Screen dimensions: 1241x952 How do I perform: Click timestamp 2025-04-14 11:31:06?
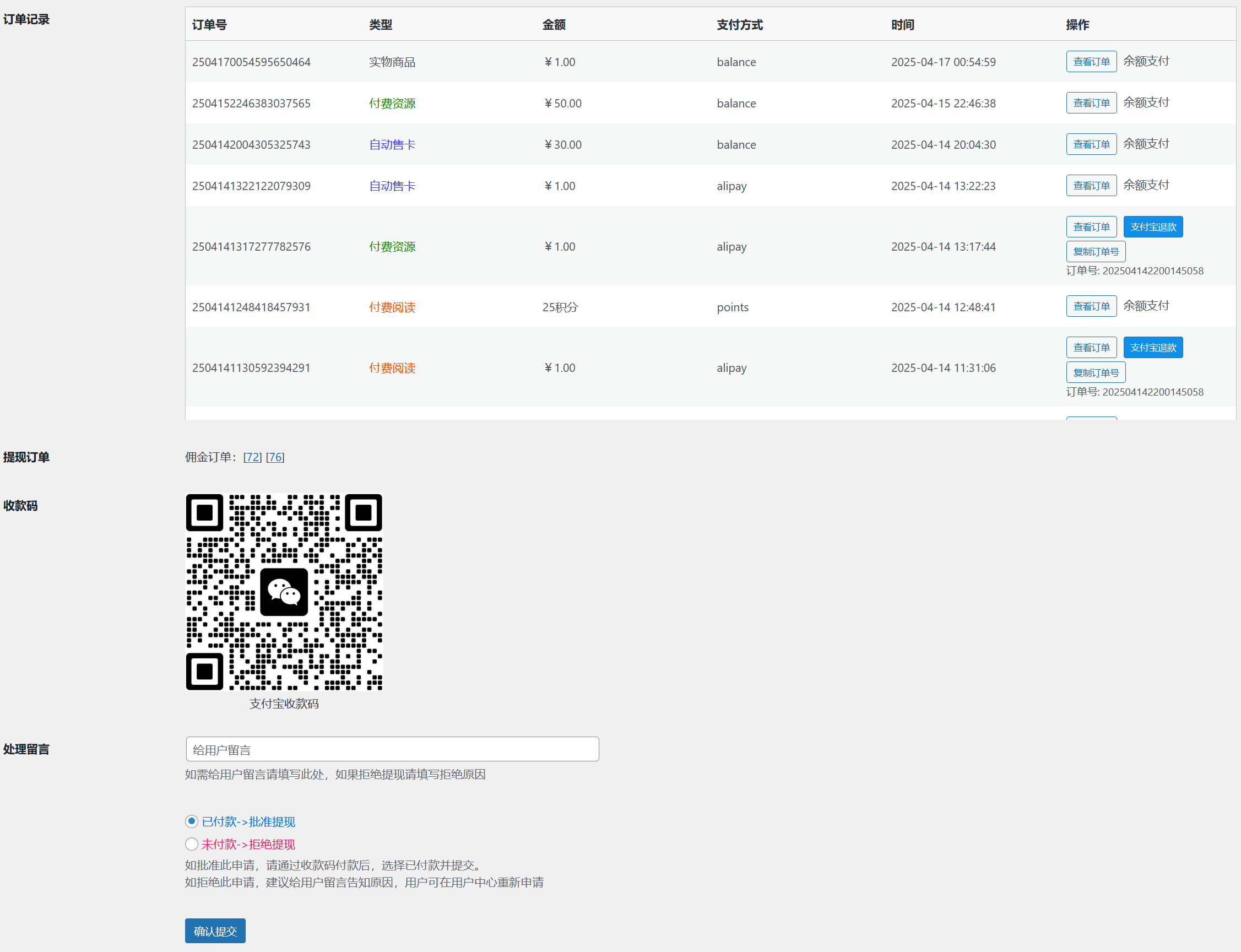[x=944, y=368]
